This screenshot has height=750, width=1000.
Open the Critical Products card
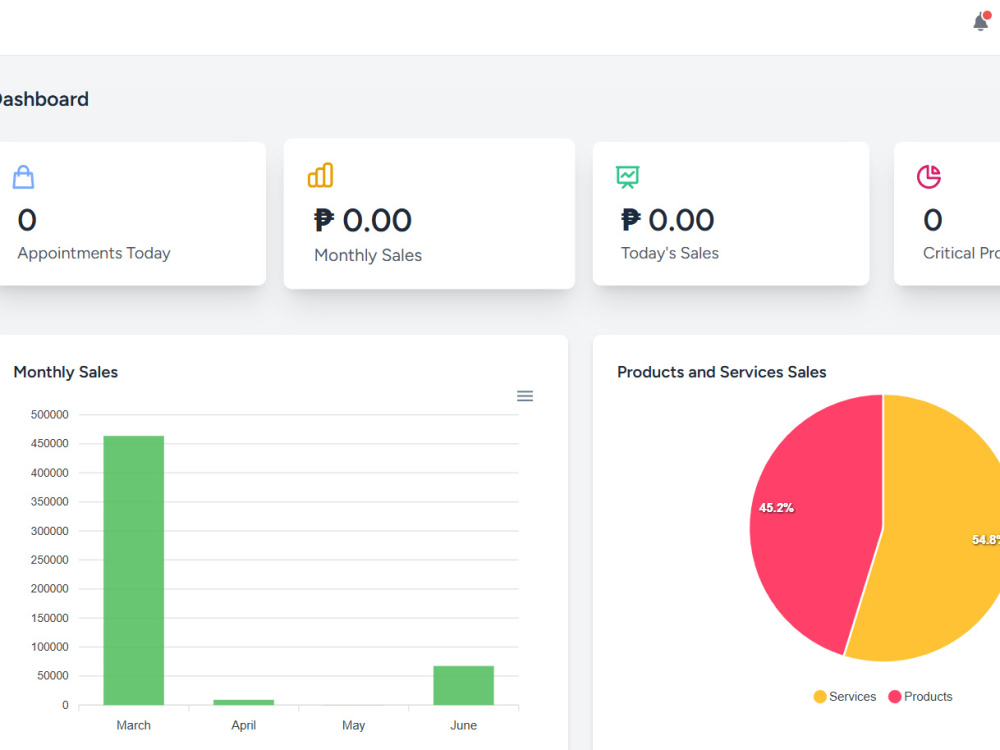pos(947,214)
